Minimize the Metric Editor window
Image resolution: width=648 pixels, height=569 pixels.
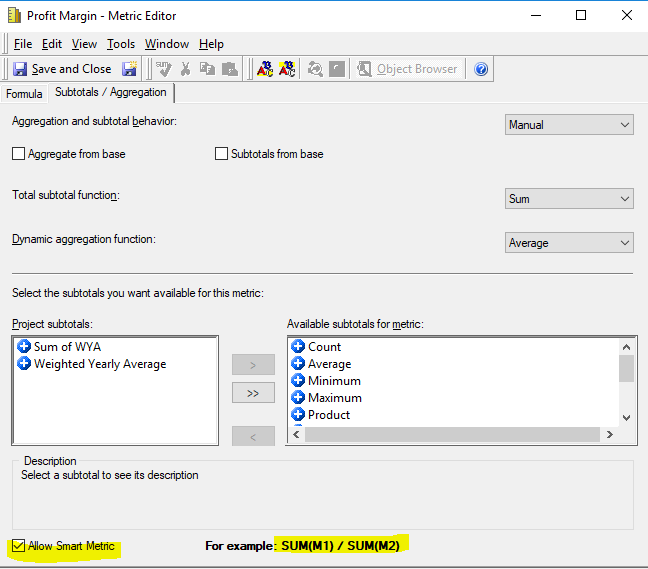[536, 15]
